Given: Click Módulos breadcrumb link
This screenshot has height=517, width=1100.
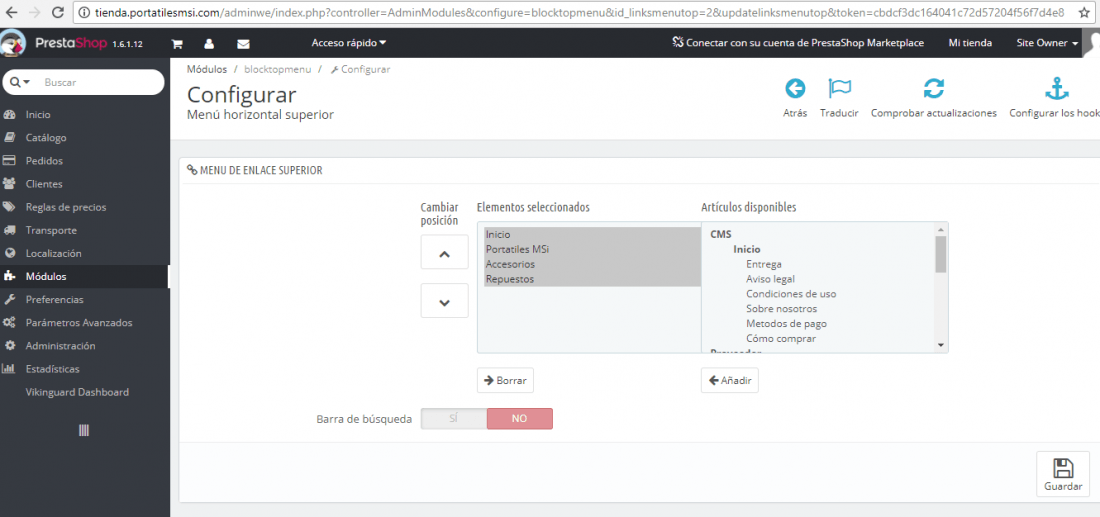Looking at the screenshot, I should pos(207,69).
